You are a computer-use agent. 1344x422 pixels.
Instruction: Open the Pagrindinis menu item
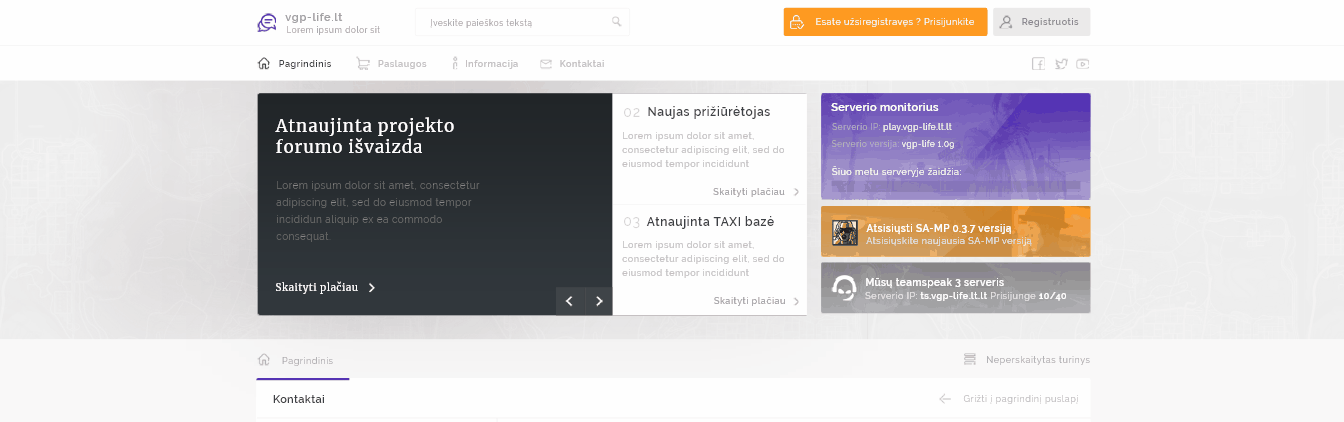[305, 64]
